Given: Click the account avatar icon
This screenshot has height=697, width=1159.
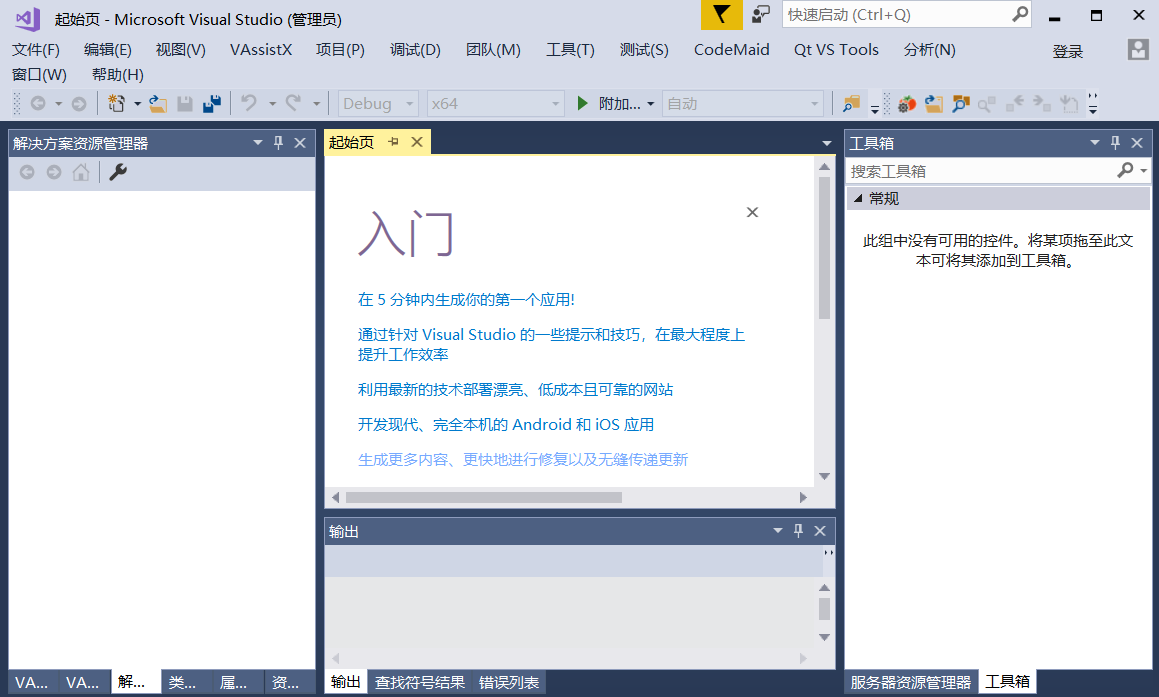Looking at the screenshot, I should (1138, 50).
